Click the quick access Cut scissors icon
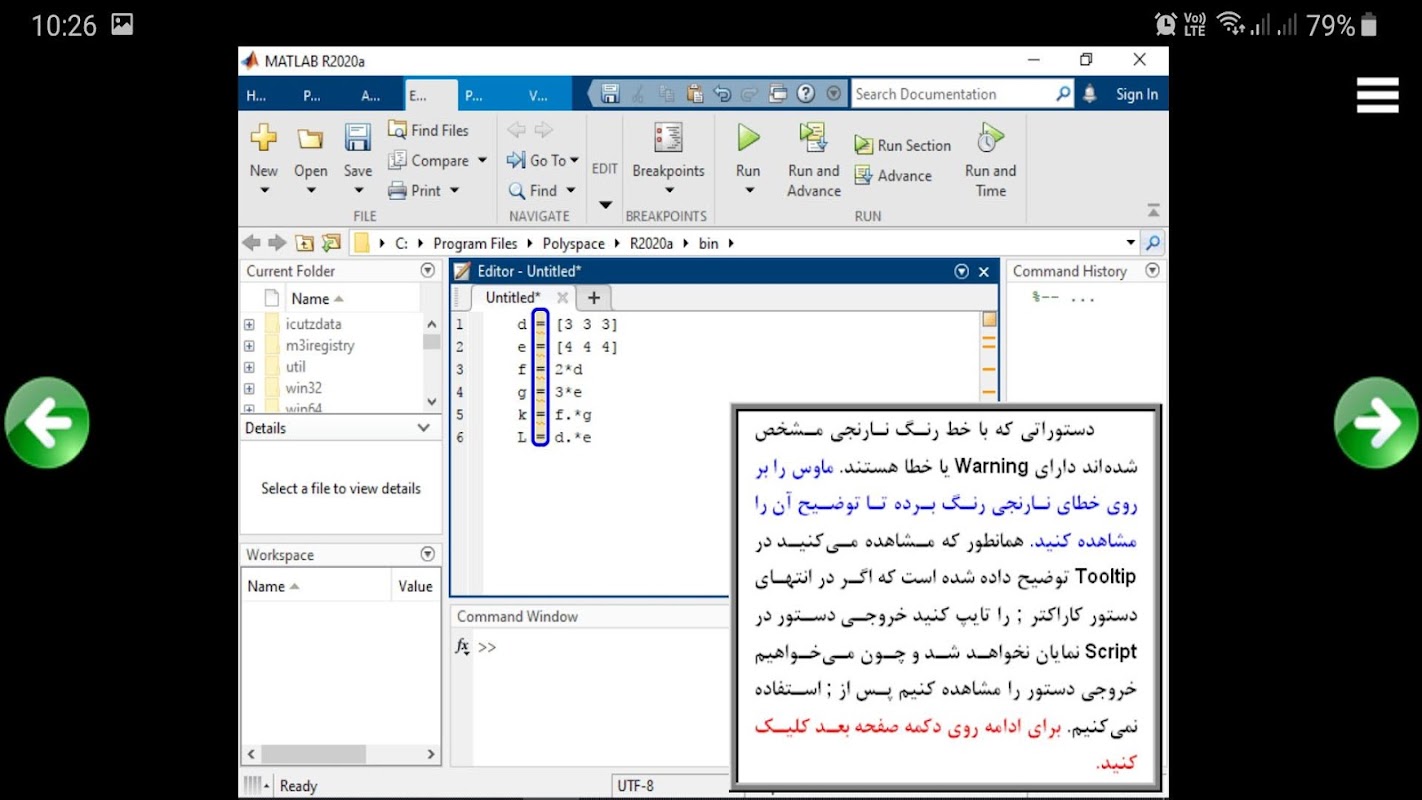The width and height of the screenshot is (1422, 800). (x=638, y=94)
